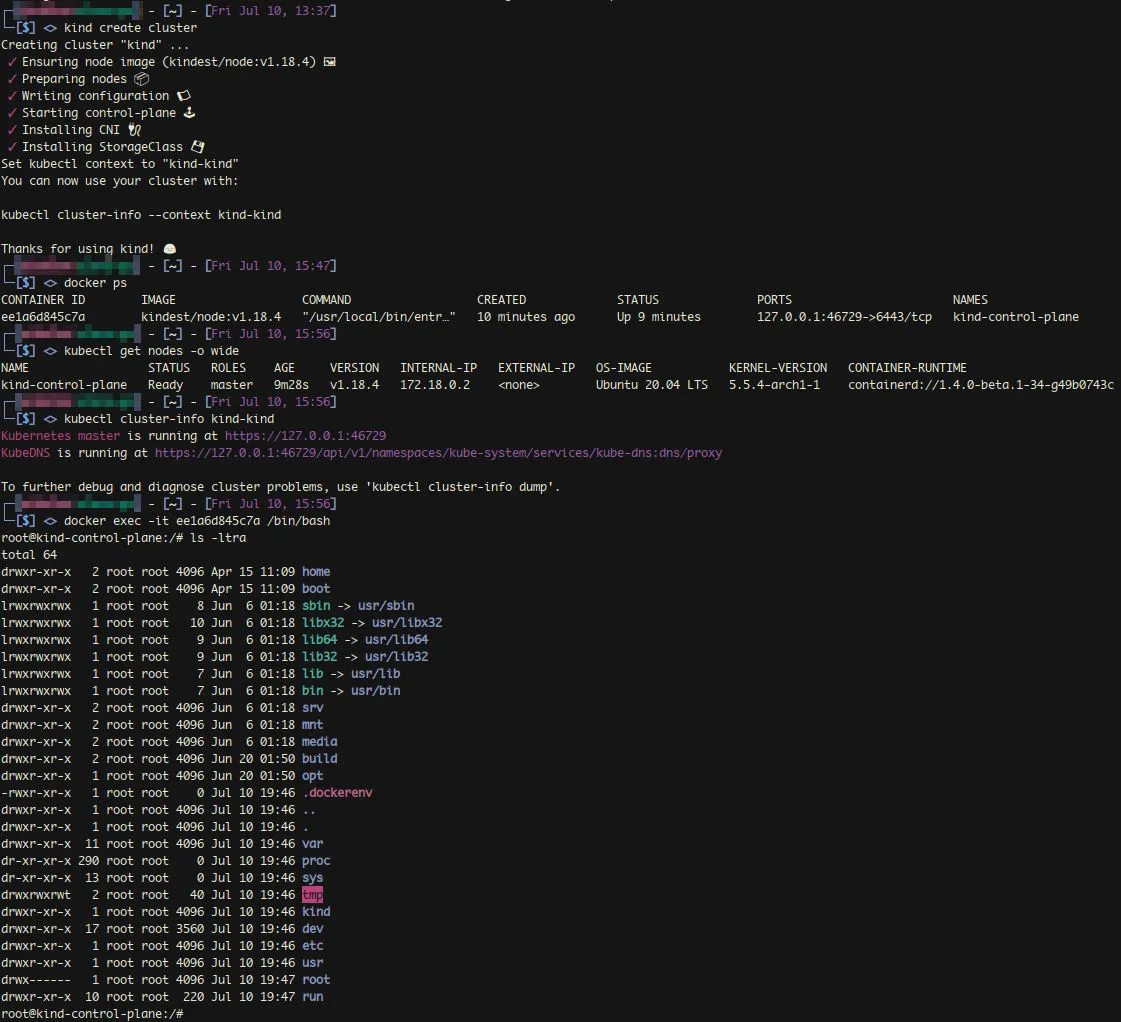
Task: Click the 'var' directory name
Action: click(312, 844)
